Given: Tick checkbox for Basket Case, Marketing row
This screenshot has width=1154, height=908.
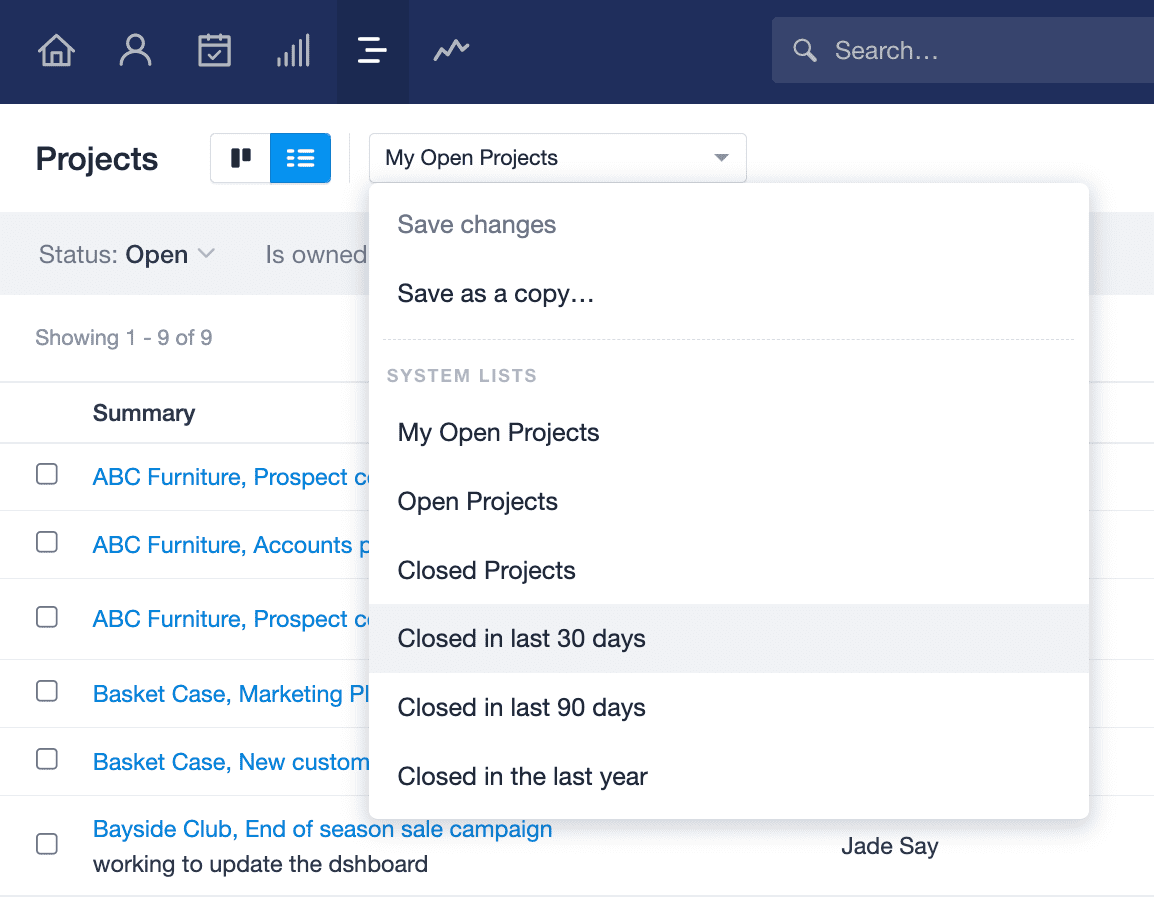Looking at the screenshot, I should click(x=47, y=691).
